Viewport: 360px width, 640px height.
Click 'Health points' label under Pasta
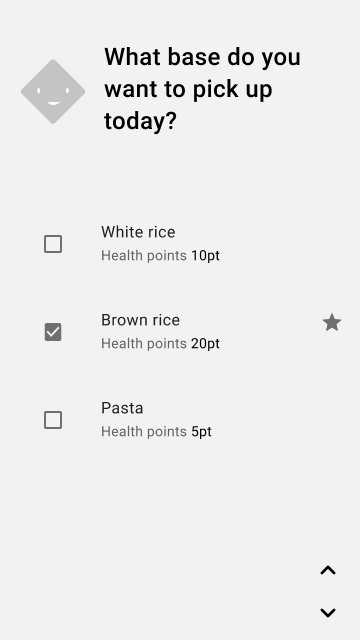[x=144, y=432]
